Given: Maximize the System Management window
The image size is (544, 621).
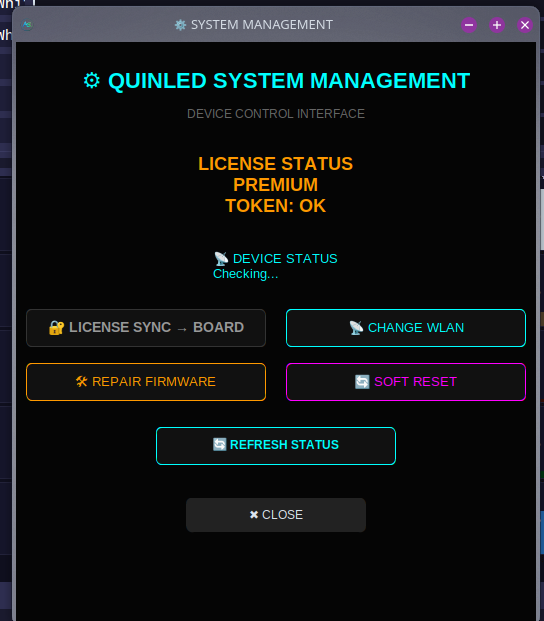Looking at the screenshot, I should point(497,25).
